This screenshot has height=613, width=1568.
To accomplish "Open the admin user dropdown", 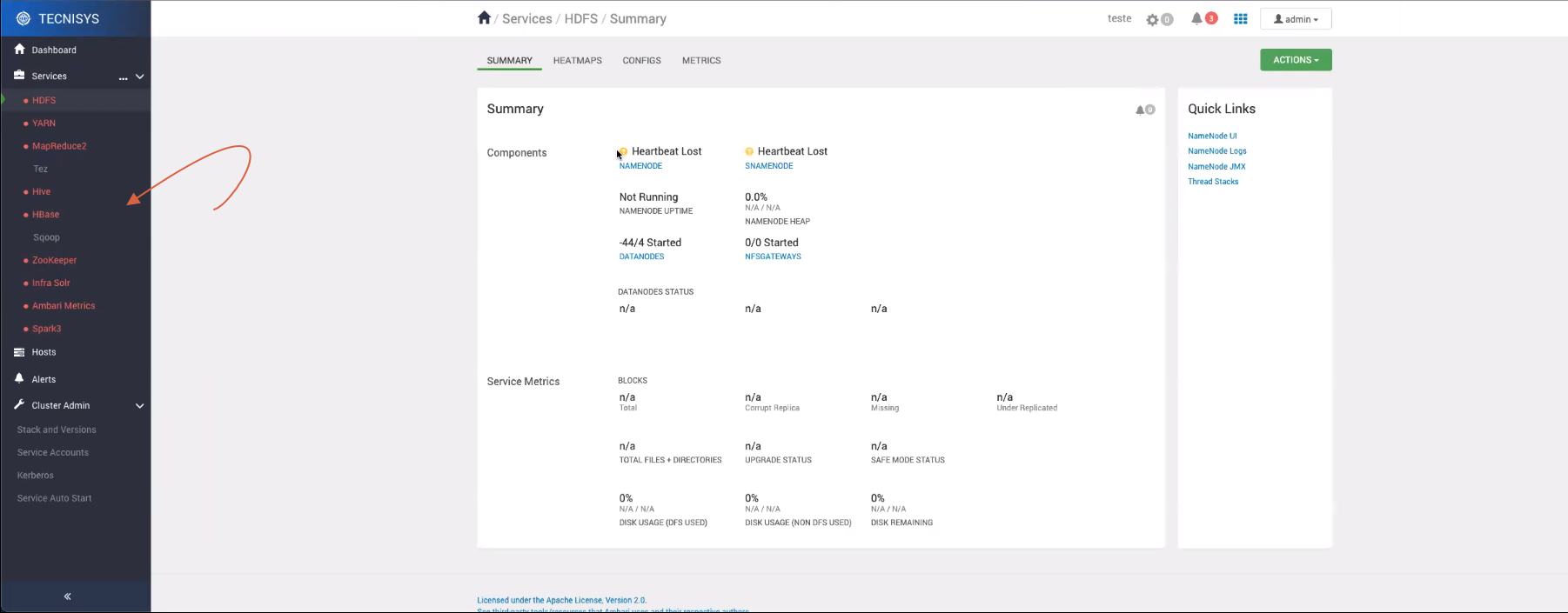I will click(1295, 19).
